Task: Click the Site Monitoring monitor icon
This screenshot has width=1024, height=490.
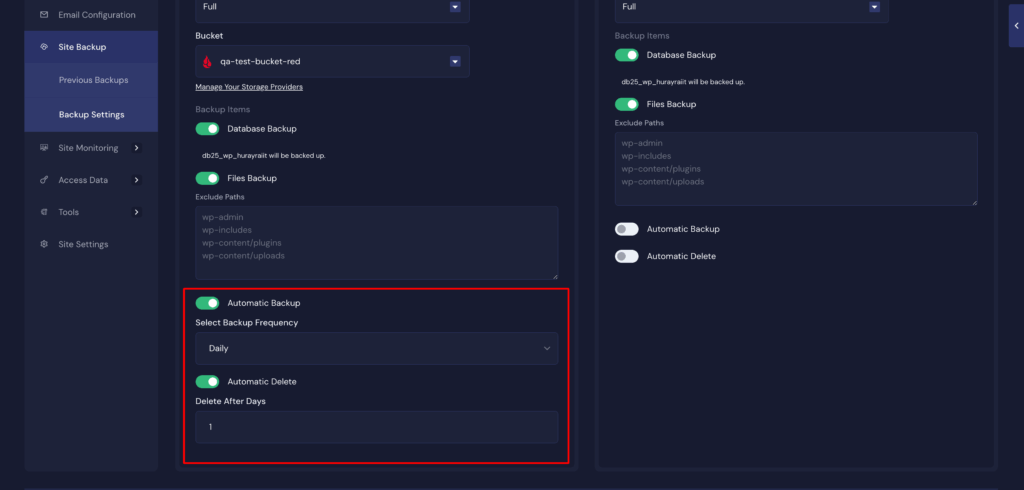Action: pyautogui.click(x=43, y=148)
